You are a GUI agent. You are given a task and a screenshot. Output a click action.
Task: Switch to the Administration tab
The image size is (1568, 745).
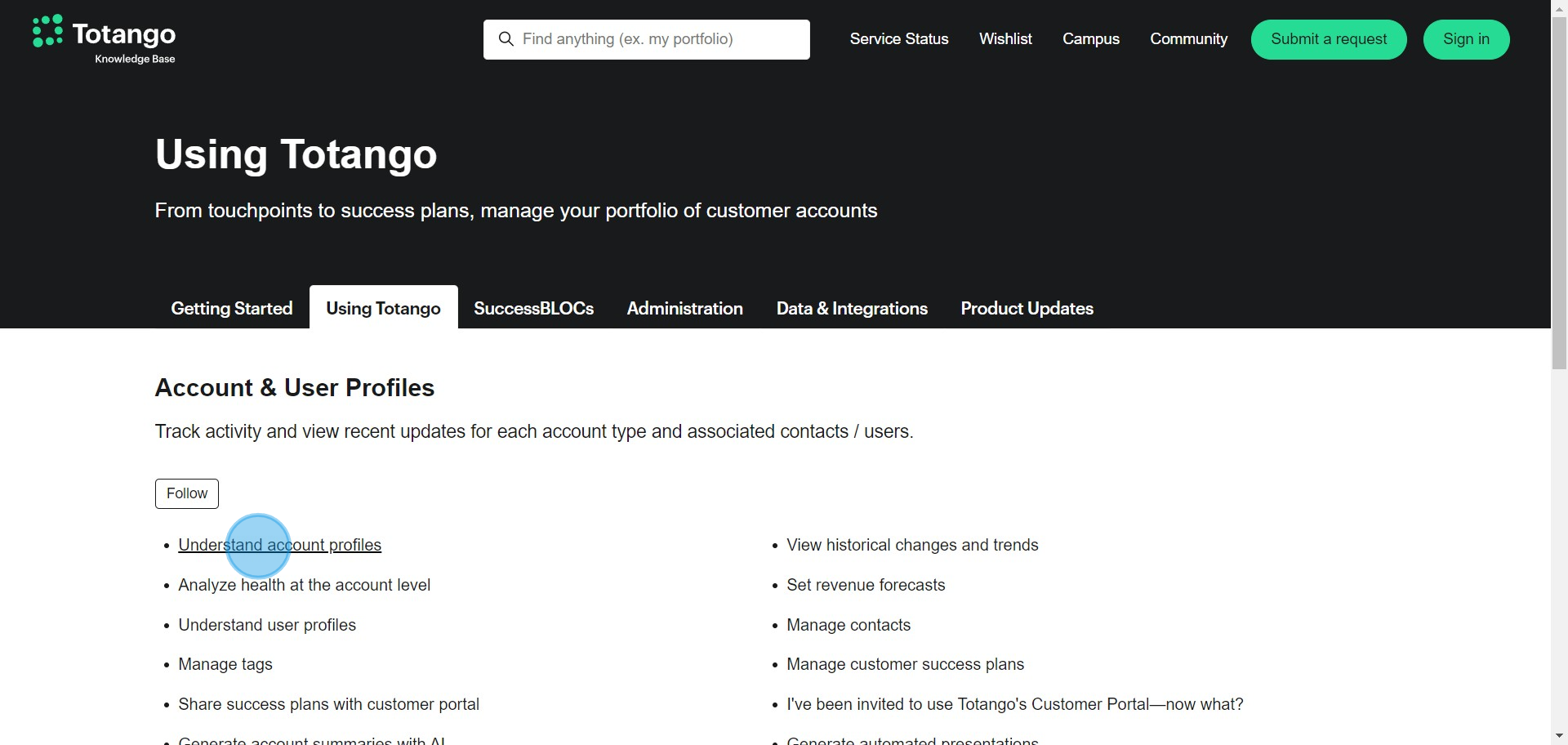click(685, 308)
